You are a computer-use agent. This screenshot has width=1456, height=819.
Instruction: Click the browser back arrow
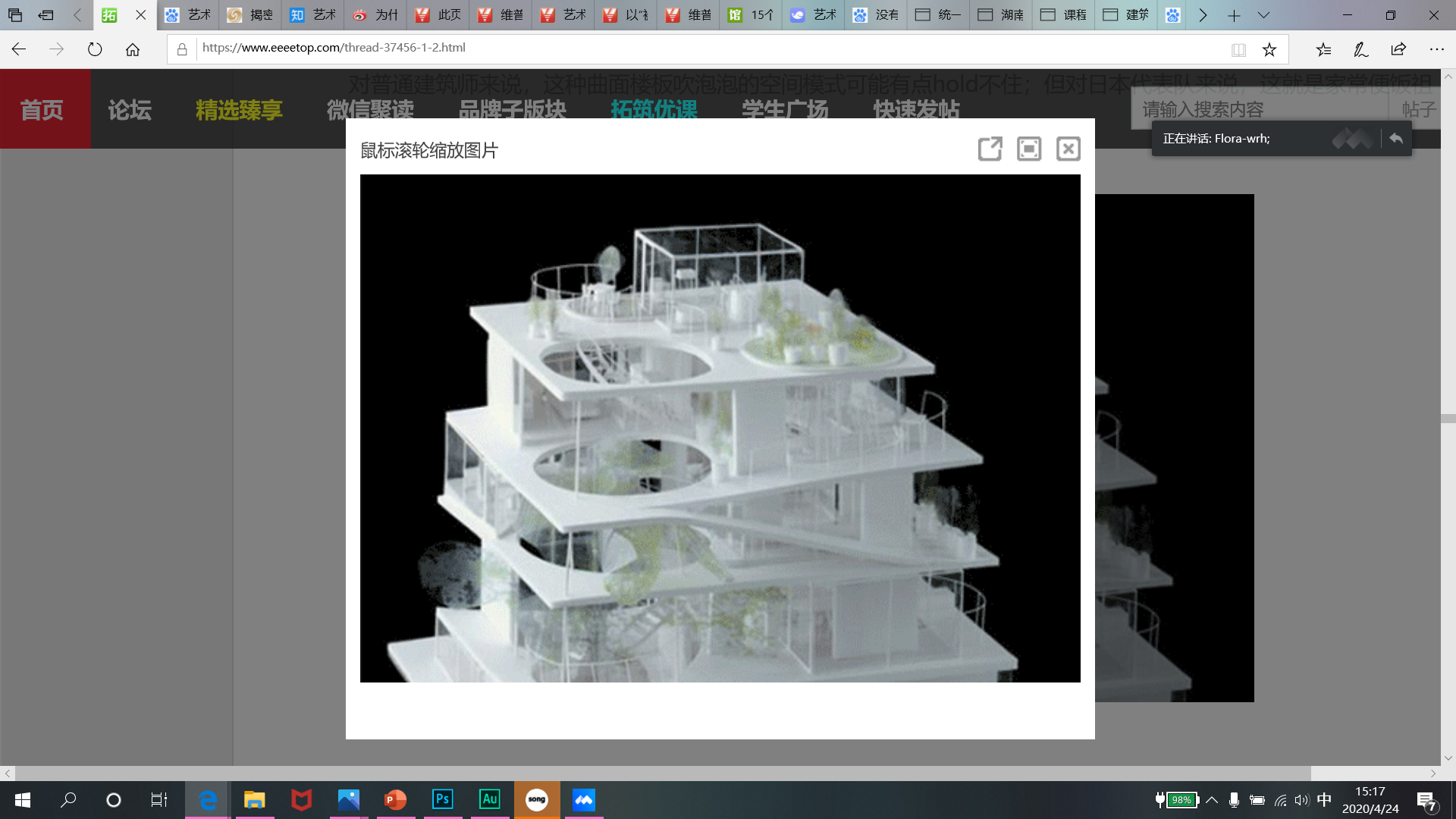(x=19, y=49)
